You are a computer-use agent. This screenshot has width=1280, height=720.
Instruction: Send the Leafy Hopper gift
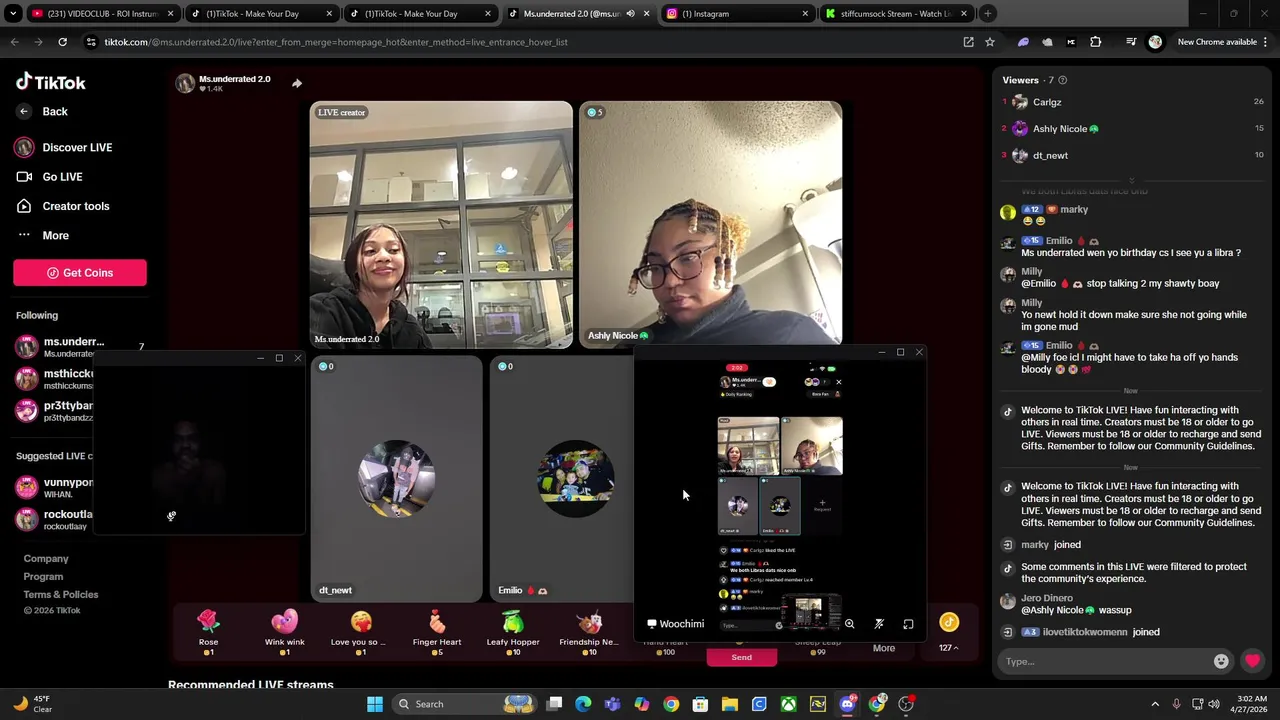coord(513,630)
